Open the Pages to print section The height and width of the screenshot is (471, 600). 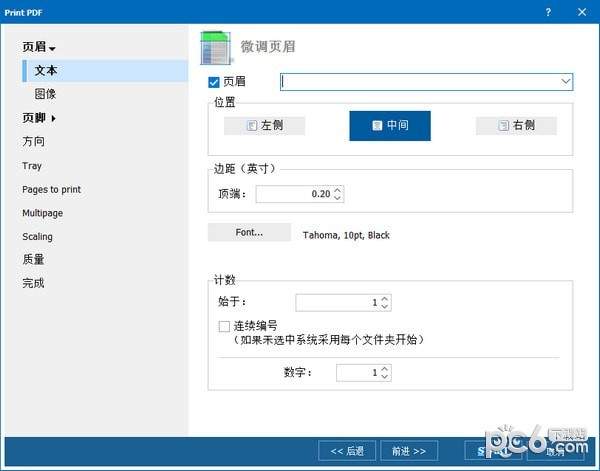click(x=52, y=189)
